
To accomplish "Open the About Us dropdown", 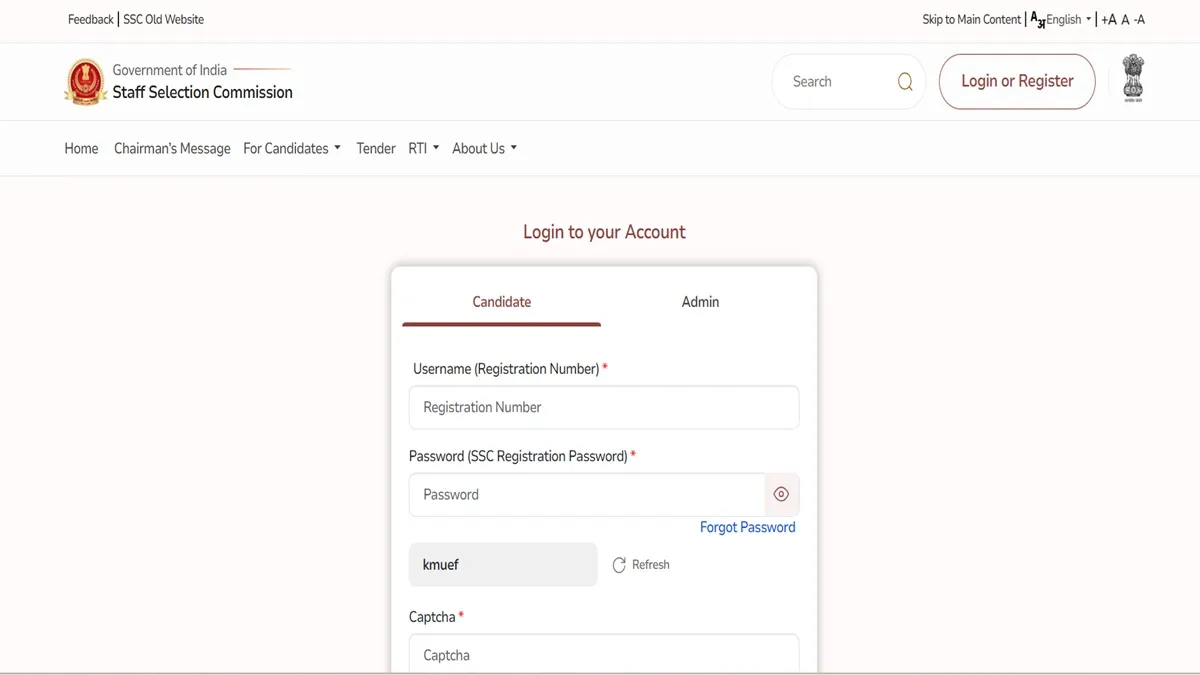I will tap(484, 148).
